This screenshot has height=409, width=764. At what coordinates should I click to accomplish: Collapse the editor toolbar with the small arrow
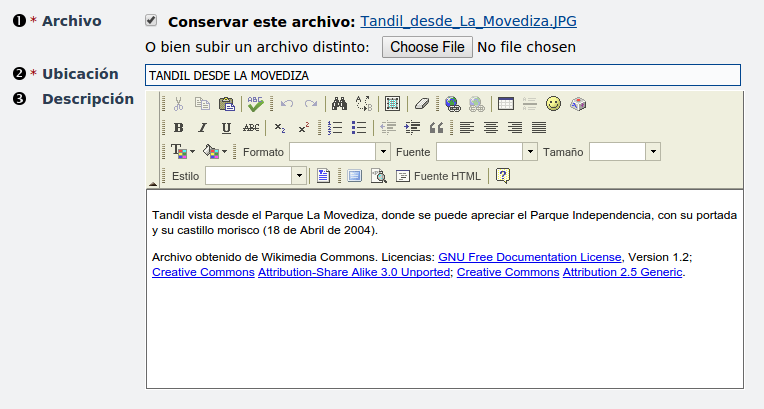(152, 183)
